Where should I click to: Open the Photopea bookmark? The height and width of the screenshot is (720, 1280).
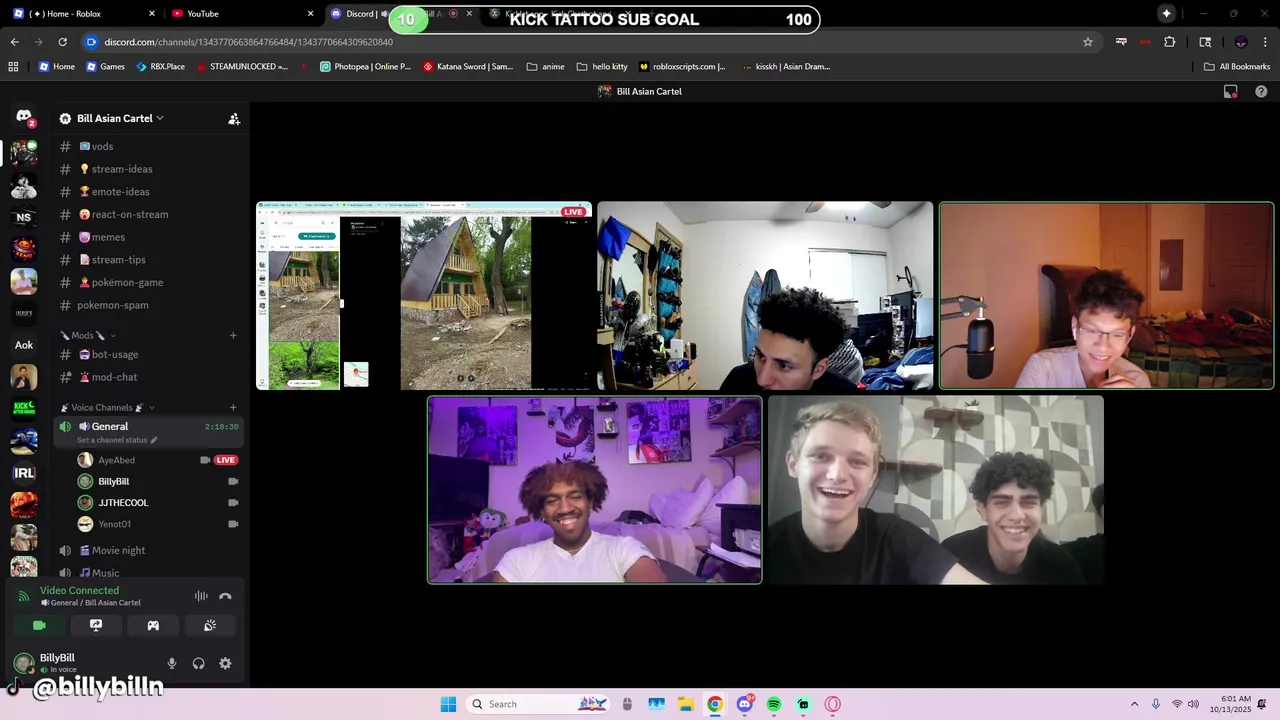click(365, 66)
